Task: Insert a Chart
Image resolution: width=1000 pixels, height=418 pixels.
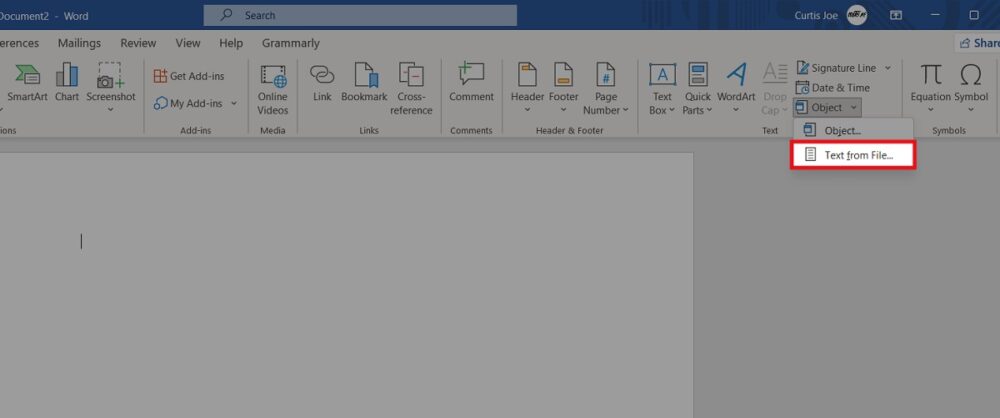Action: click(66, 83)
